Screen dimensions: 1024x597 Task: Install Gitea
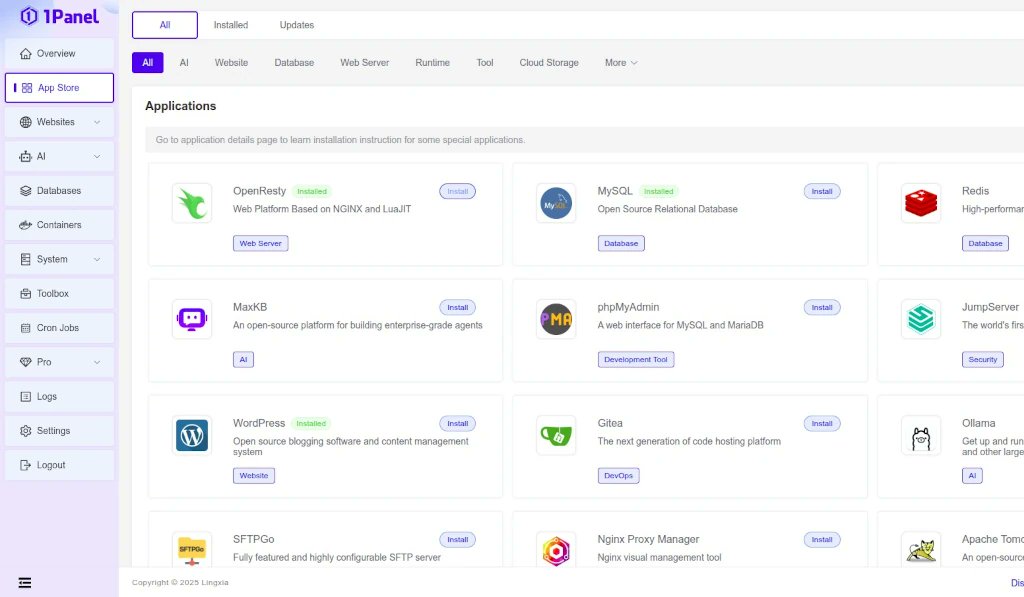[822, 424]
